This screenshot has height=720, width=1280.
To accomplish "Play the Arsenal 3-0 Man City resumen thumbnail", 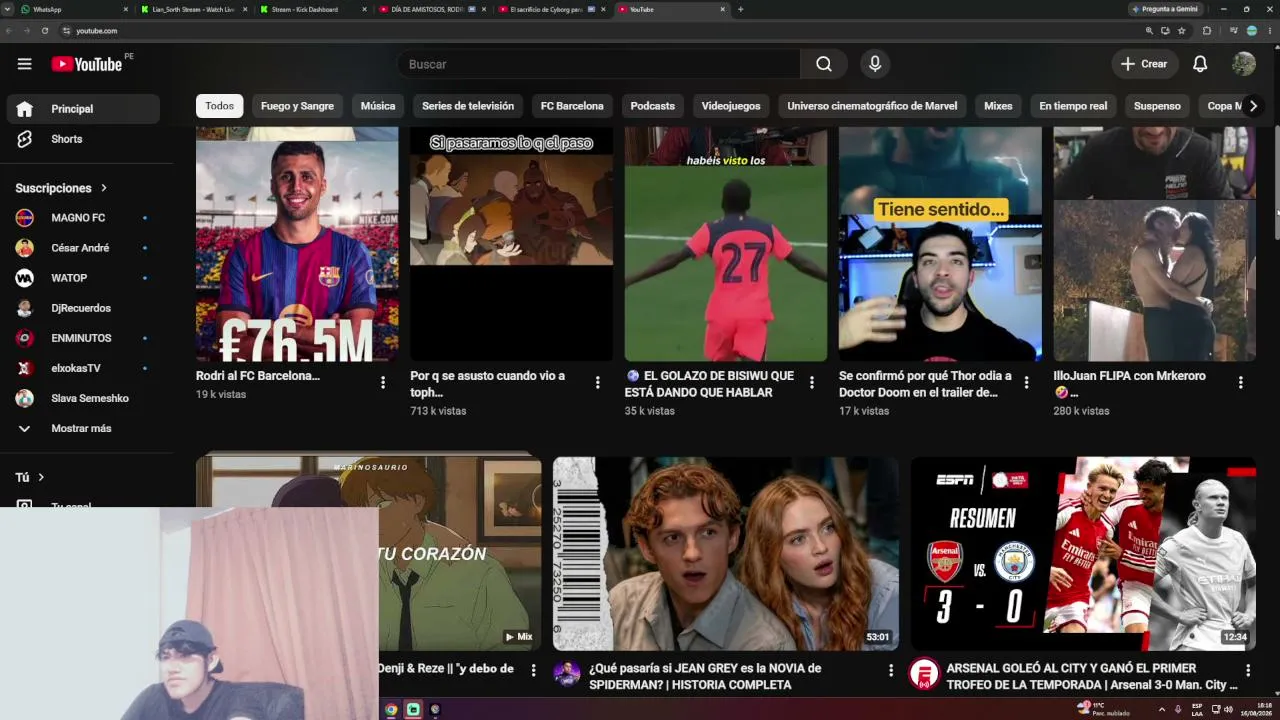I will pyautogui.click(x=1083, y=554).
